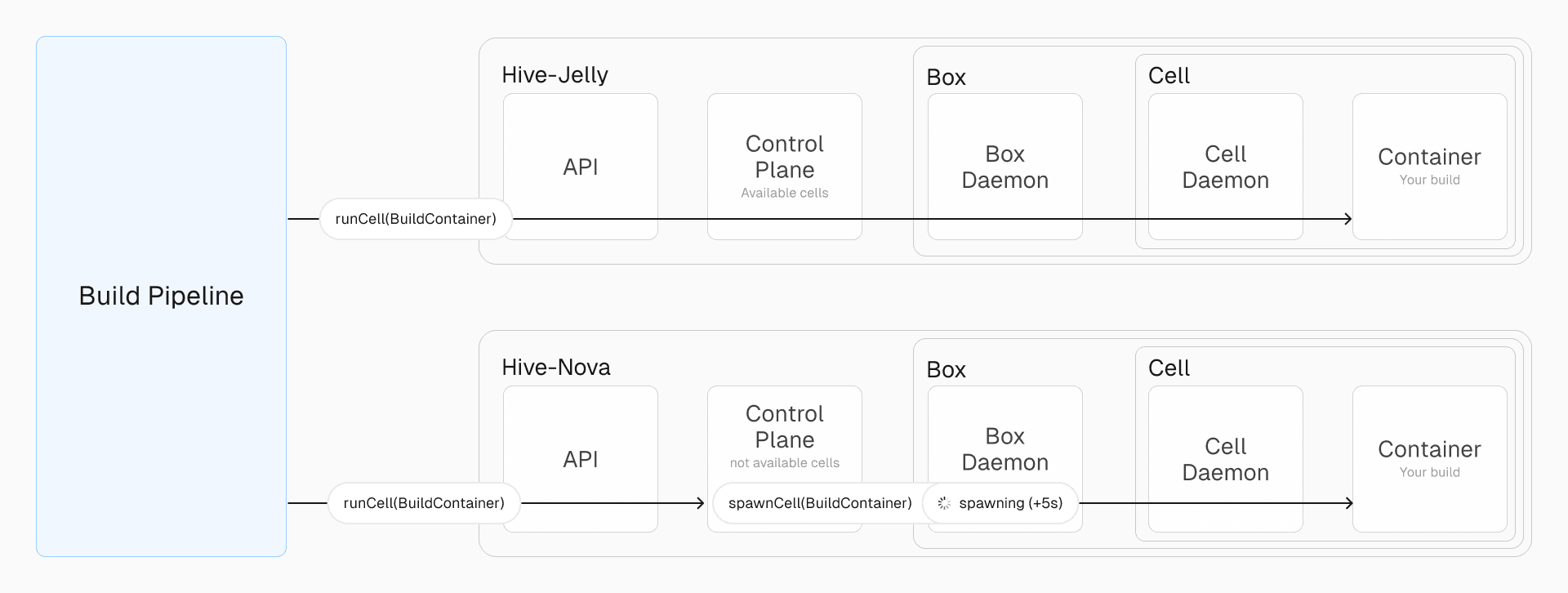Screen dimensions: 1568x593
Task: Click the Hive-Jelly Cell Daemon box
Action: [x=1225, y=167]
